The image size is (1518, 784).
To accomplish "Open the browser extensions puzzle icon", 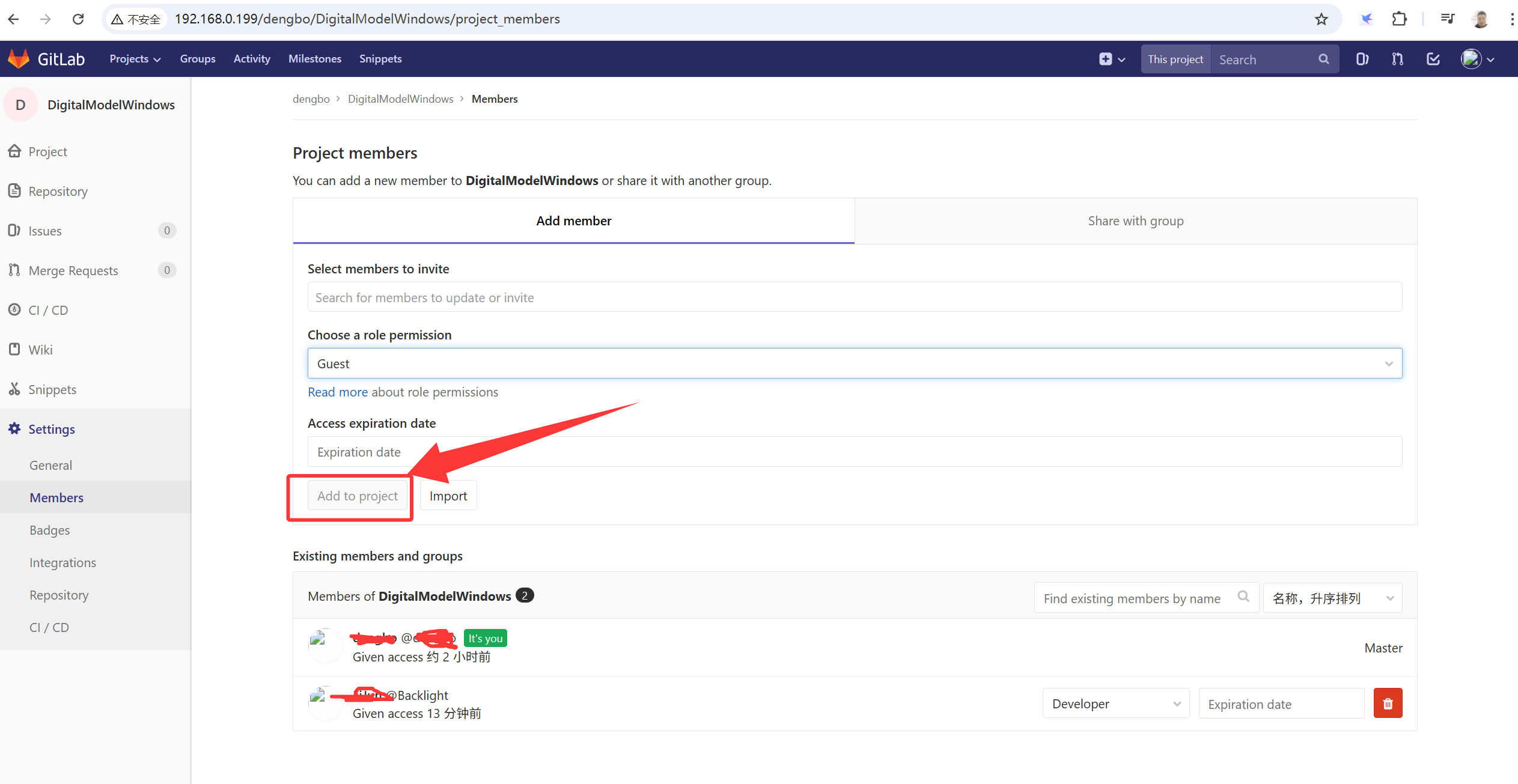I will 1399,19.
